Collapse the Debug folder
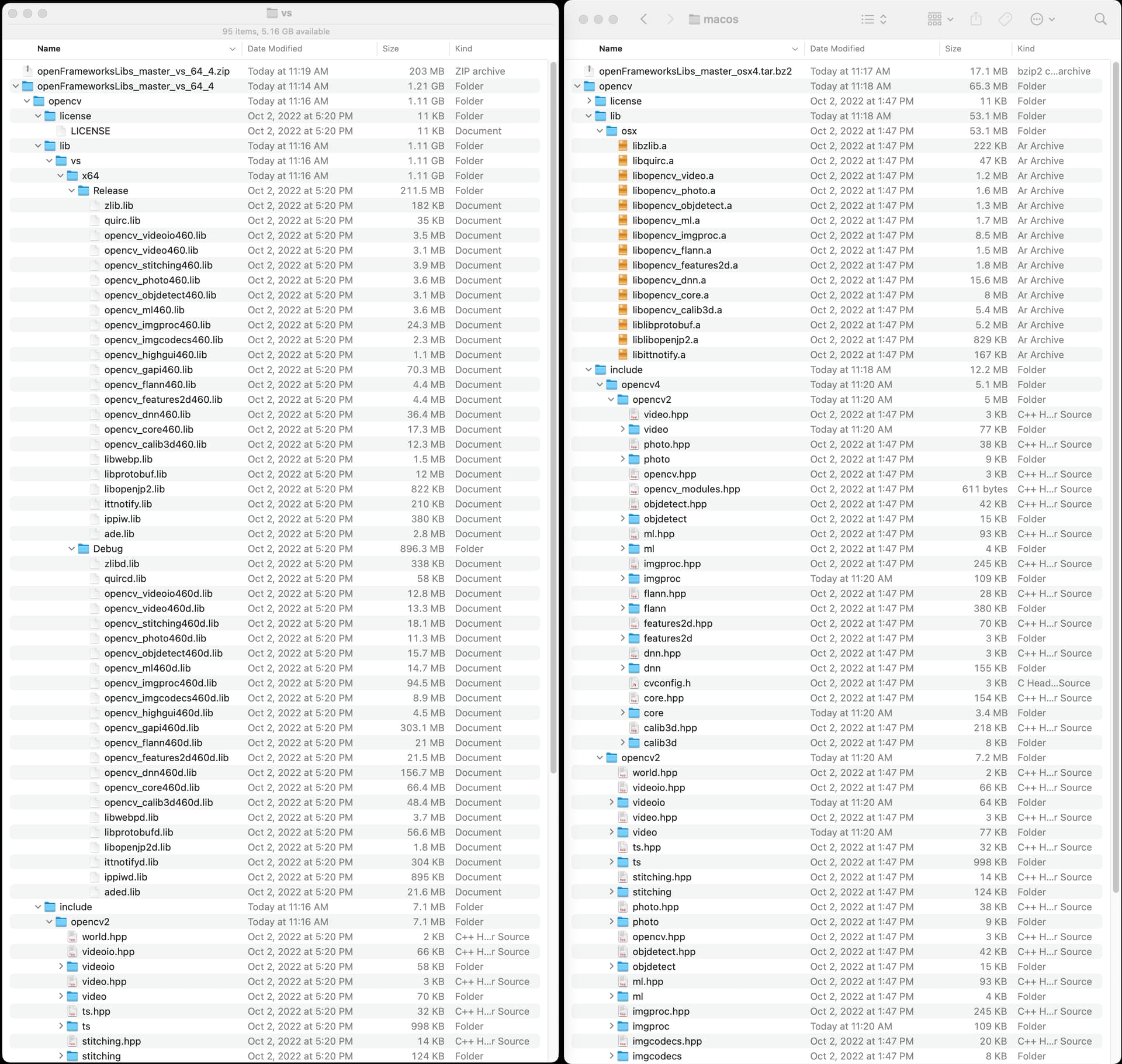The image size is (1122, 1064). [72, 548]
